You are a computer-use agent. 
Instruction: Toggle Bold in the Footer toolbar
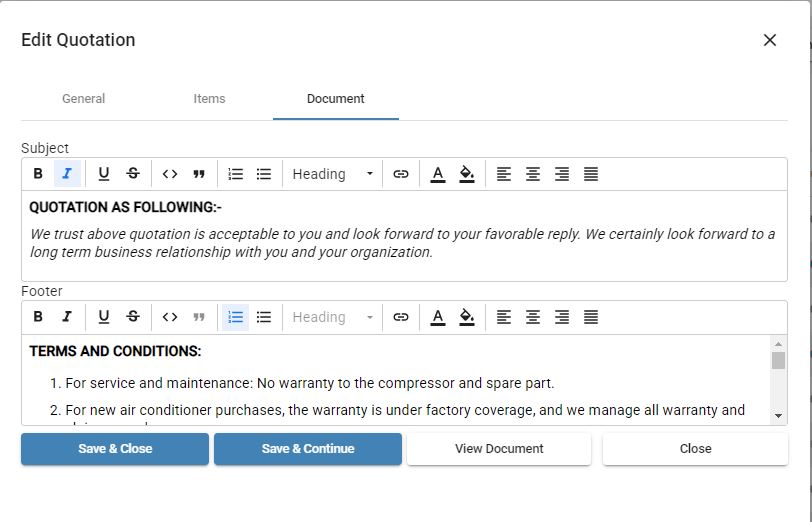point(38,317)
